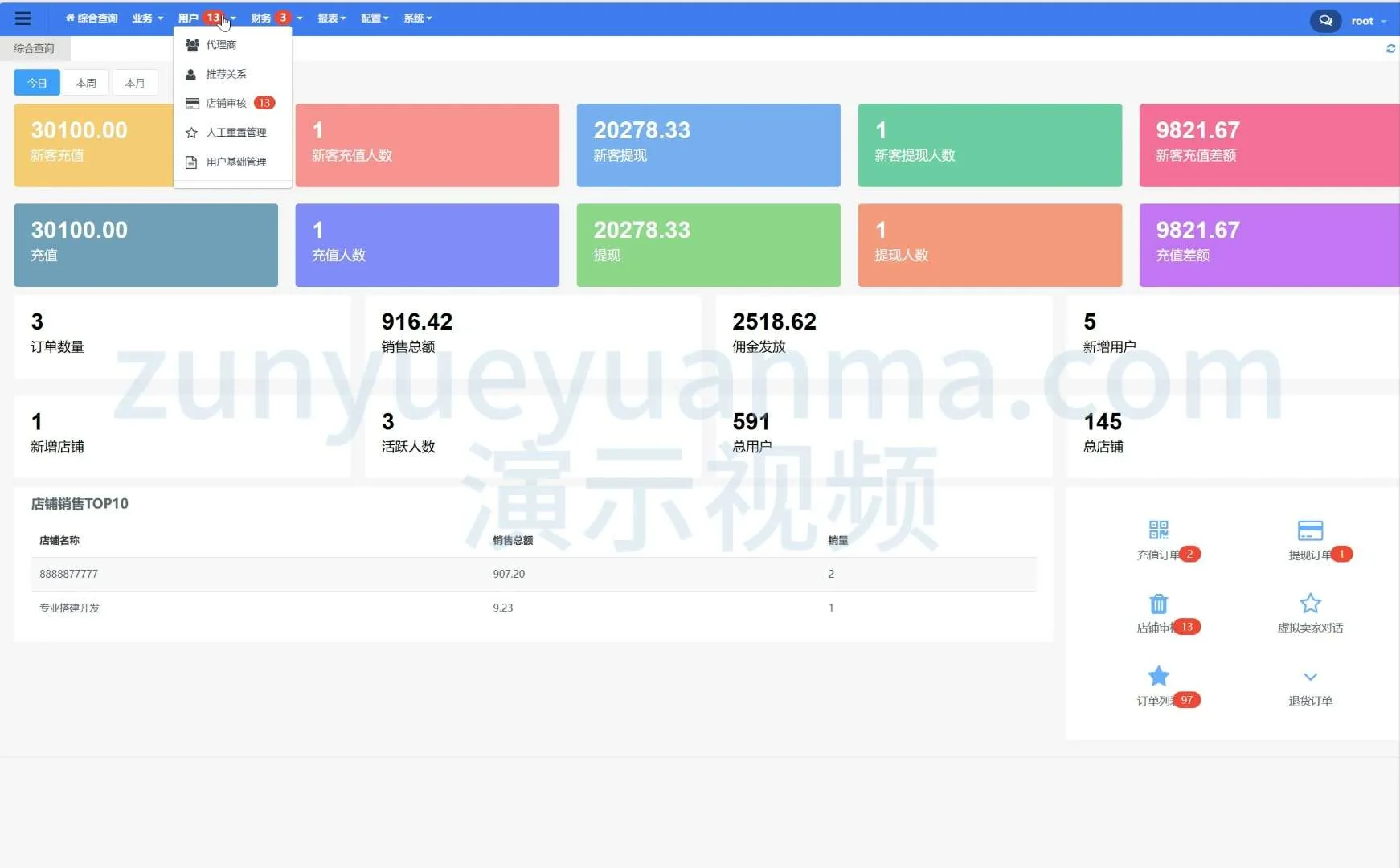Expand the 业务 dropdown menu
1400x868 pixels.
click(x=147, y=18)
